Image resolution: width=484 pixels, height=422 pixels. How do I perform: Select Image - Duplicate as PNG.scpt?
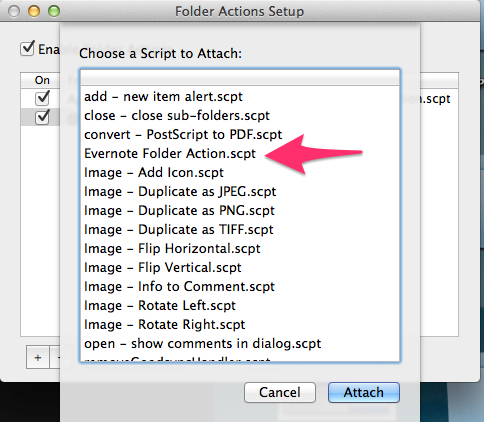[x=240, y=211]
